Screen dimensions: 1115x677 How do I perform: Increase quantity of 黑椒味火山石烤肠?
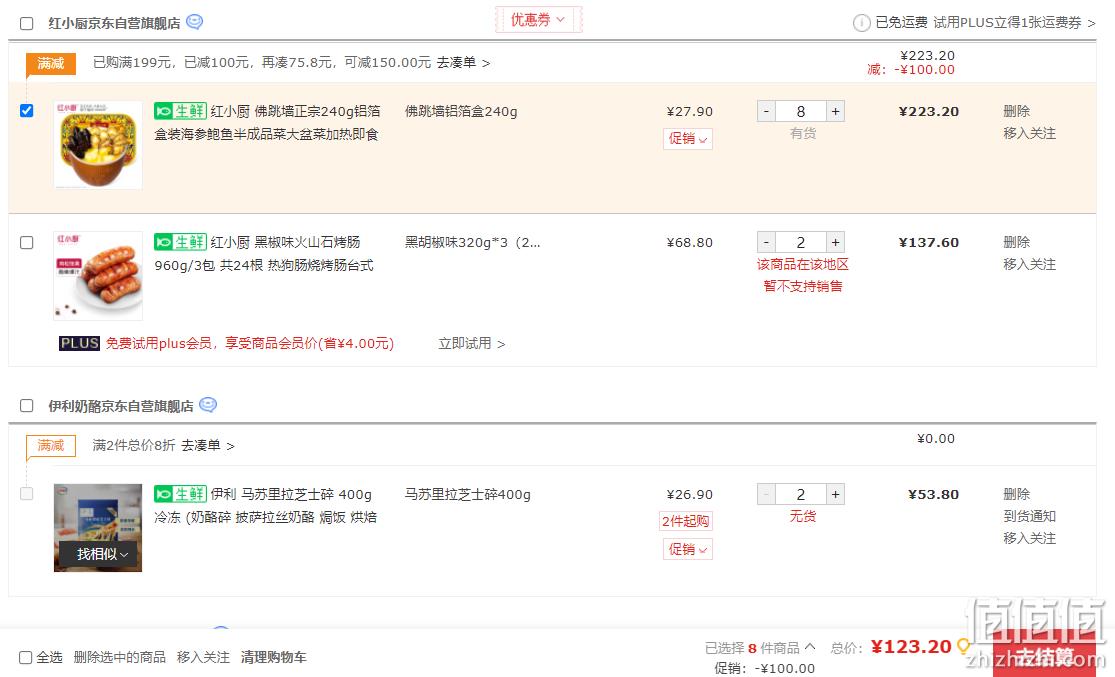tap(836, 242)
